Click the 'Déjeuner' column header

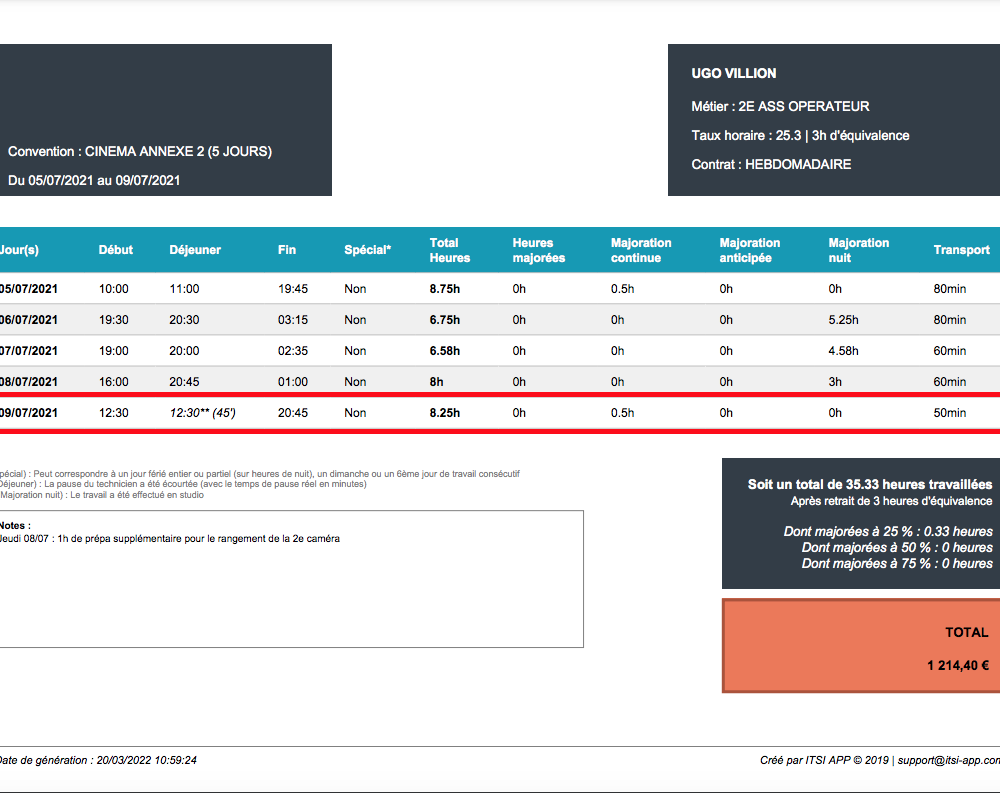click(x=195, y=250)
